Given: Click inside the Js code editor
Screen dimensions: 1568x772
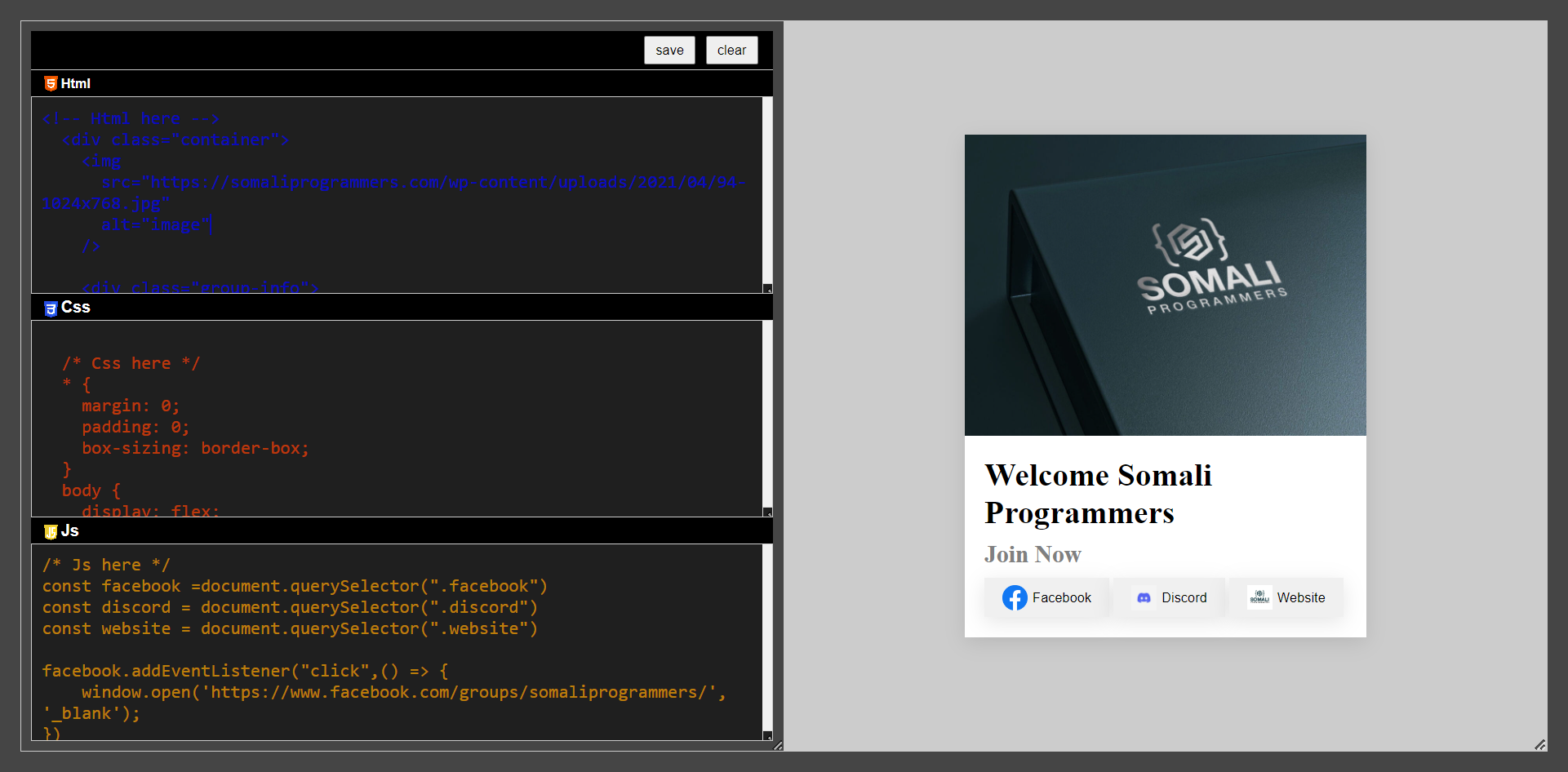Looking at the screenshot, I should click(397, 642).
